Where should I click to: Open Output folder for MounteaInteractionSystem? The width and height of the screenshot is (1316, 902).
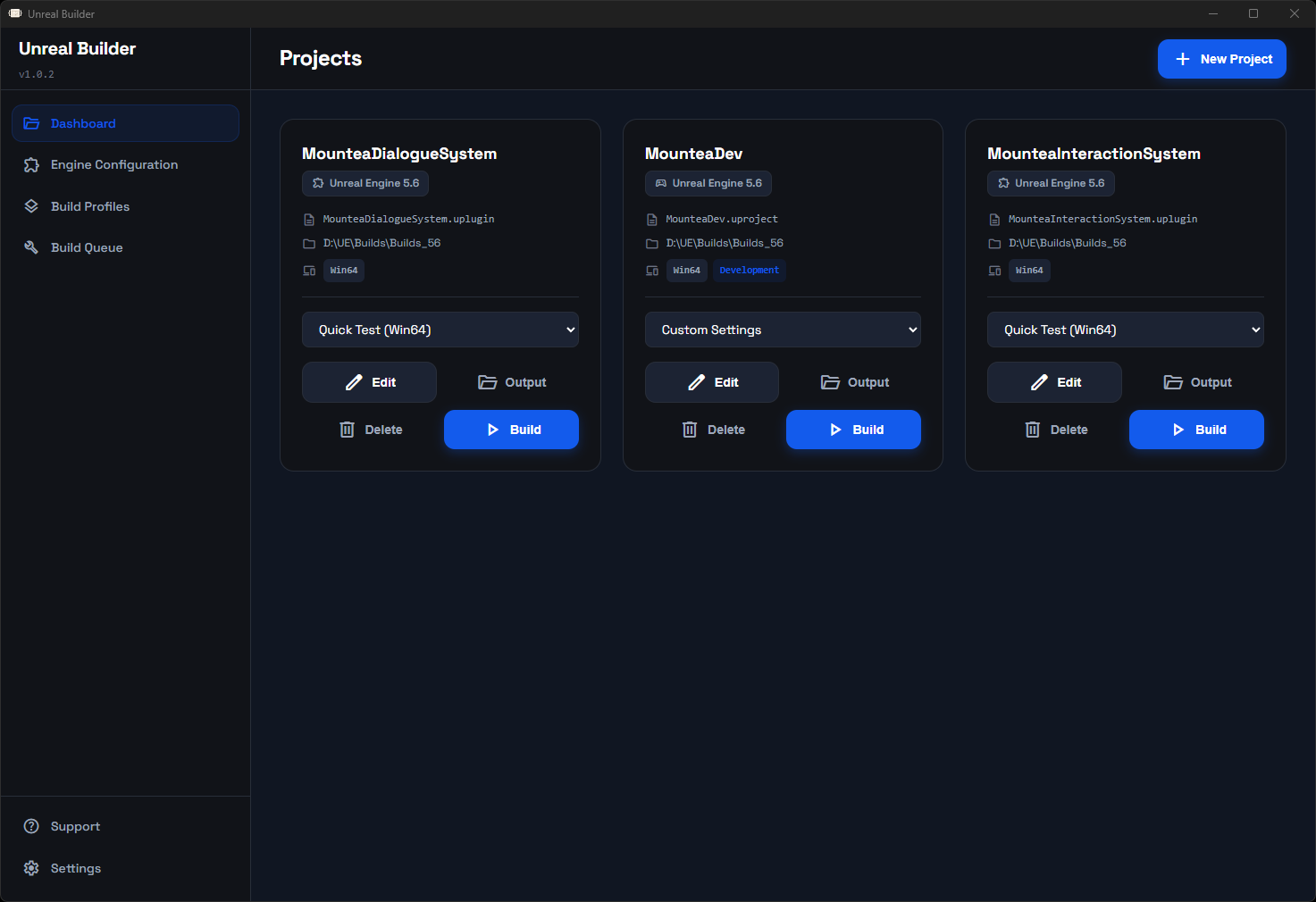click(1197, 382)
